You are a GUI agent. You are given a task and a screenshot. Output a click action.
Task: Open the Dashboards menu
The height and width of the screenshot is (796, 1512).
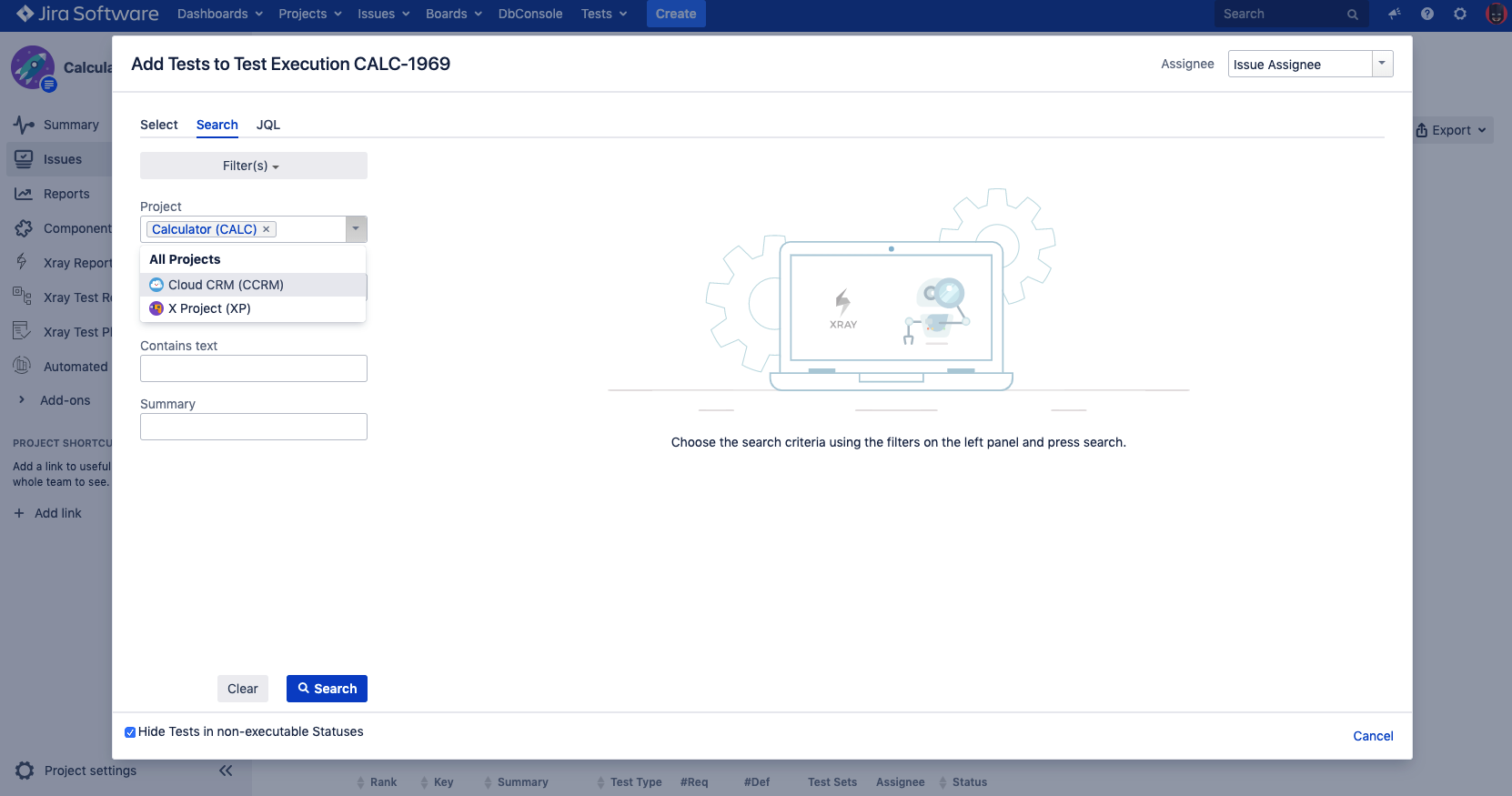pyautogui.click(x=220, y=14)
